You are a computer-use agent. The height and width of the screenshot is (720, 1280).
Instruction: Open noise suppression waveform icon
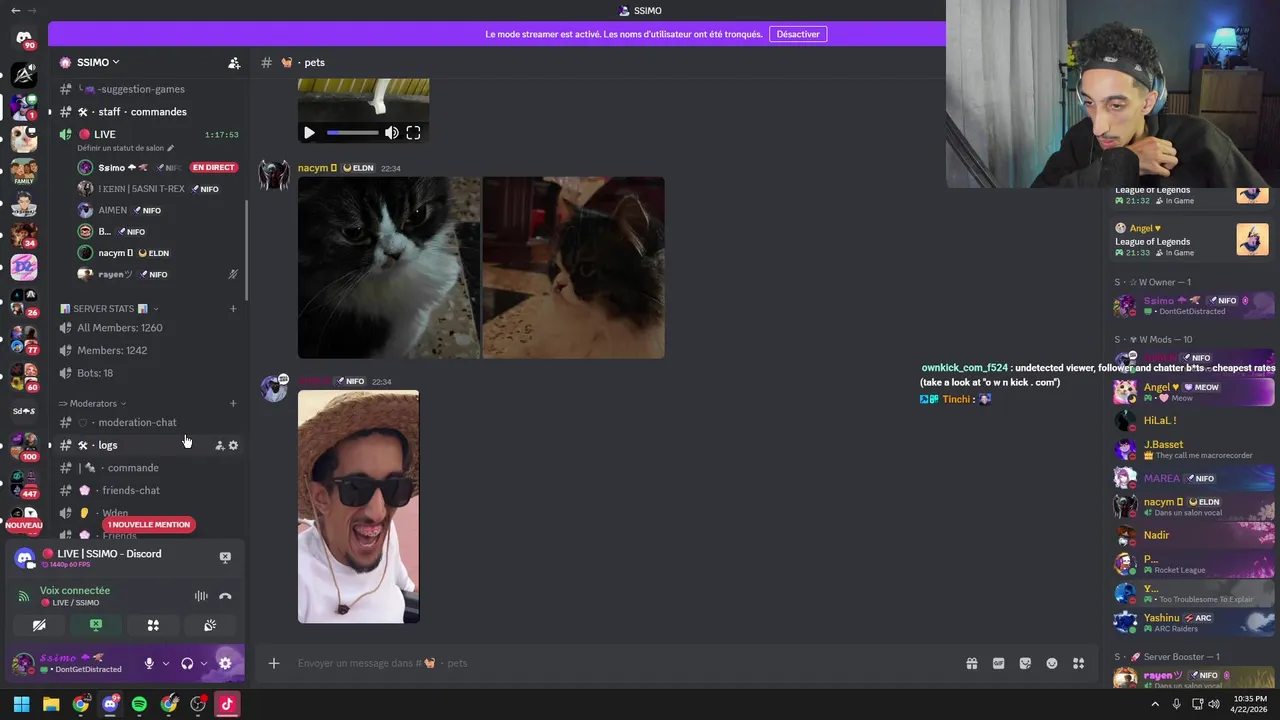pyautogui.click(x=201, y=596)
